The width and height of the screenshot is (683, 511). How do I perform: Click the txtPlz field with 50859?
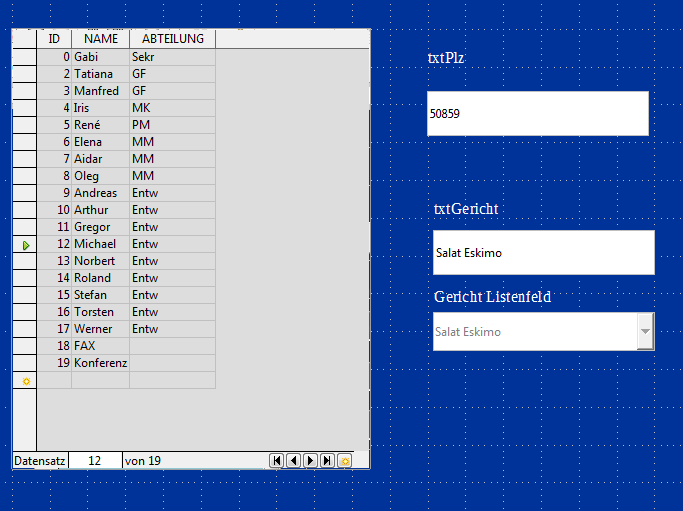(538, 114)
